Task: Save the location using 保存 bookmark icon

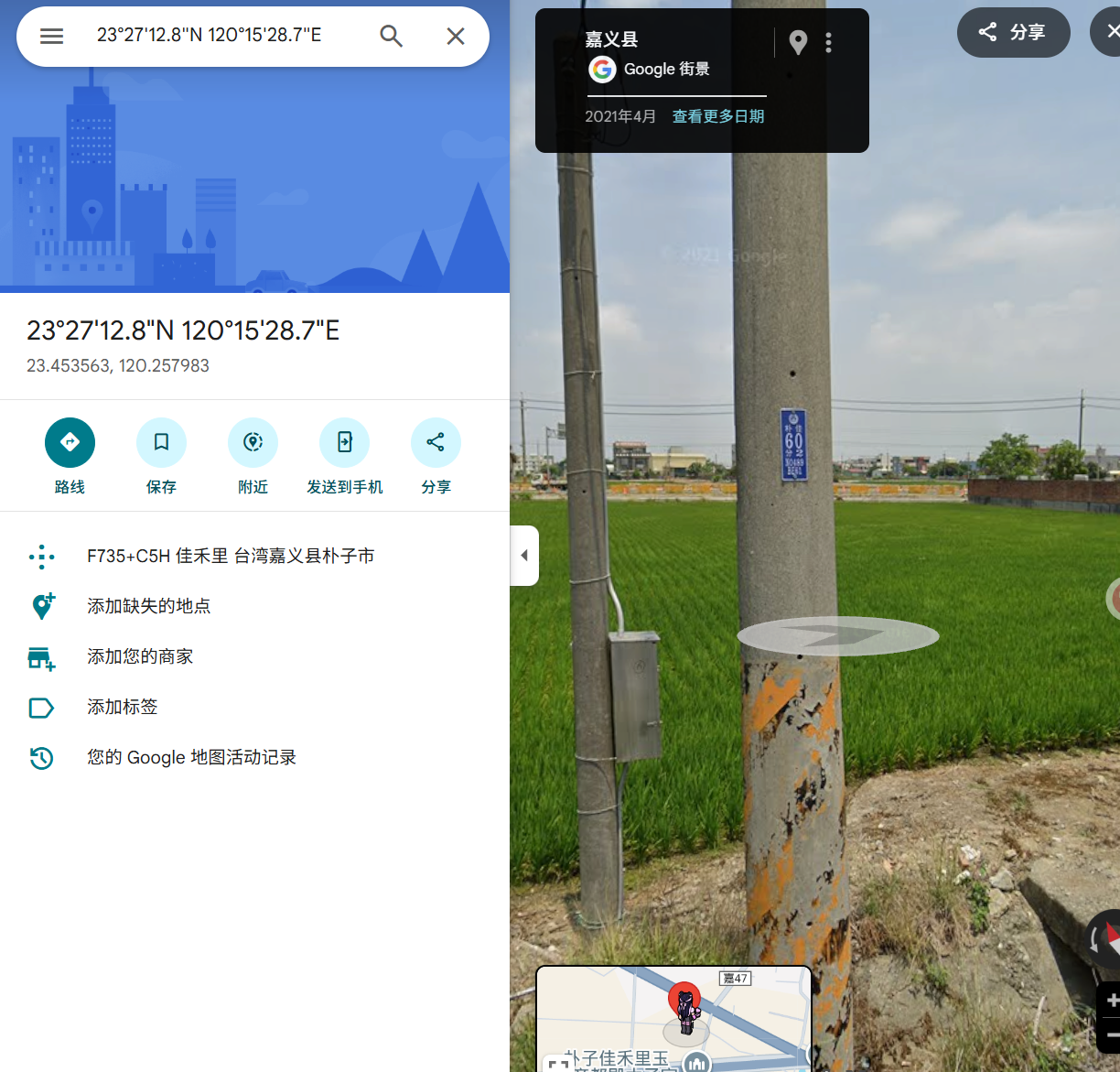Action: click(x=161, y=443)
